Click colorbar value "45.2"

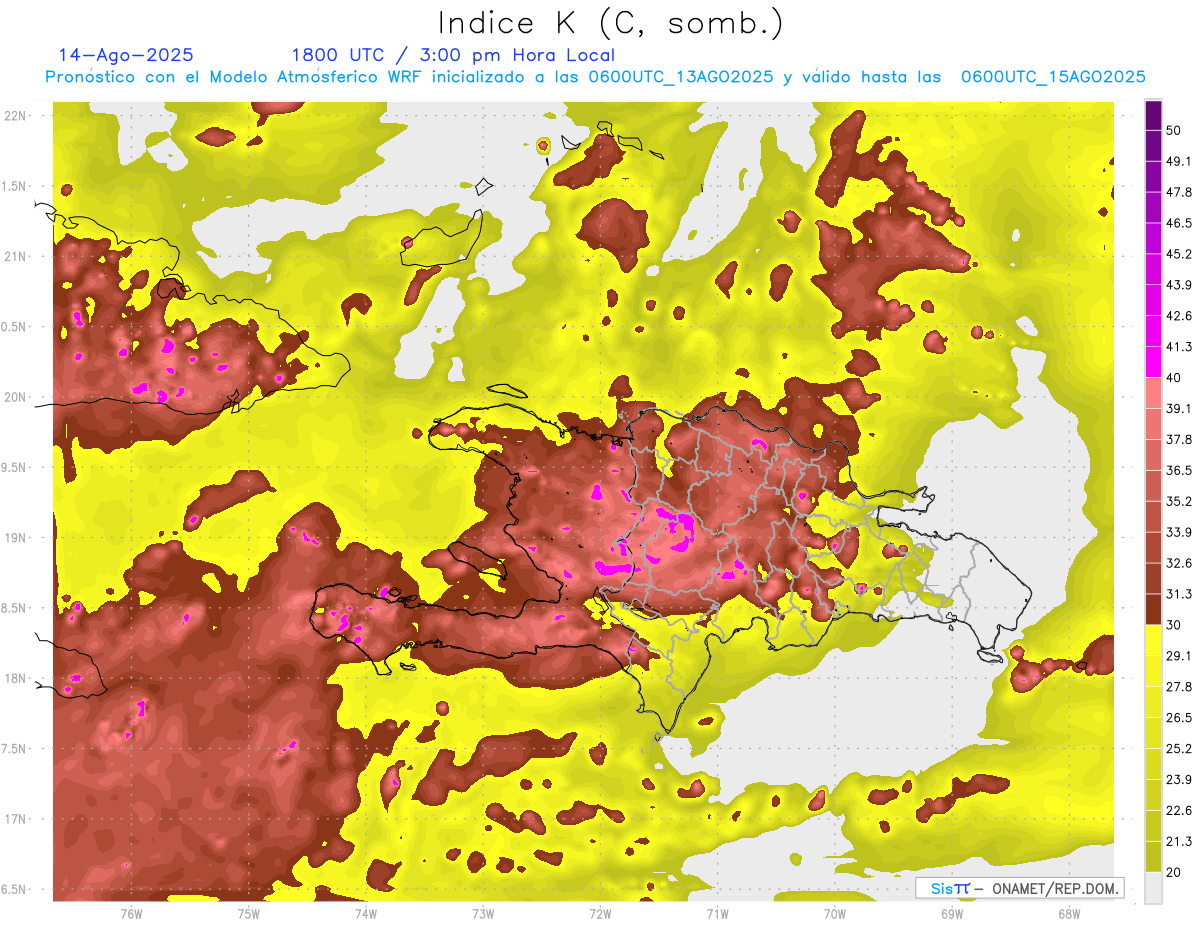click(x=1178, y=254)
